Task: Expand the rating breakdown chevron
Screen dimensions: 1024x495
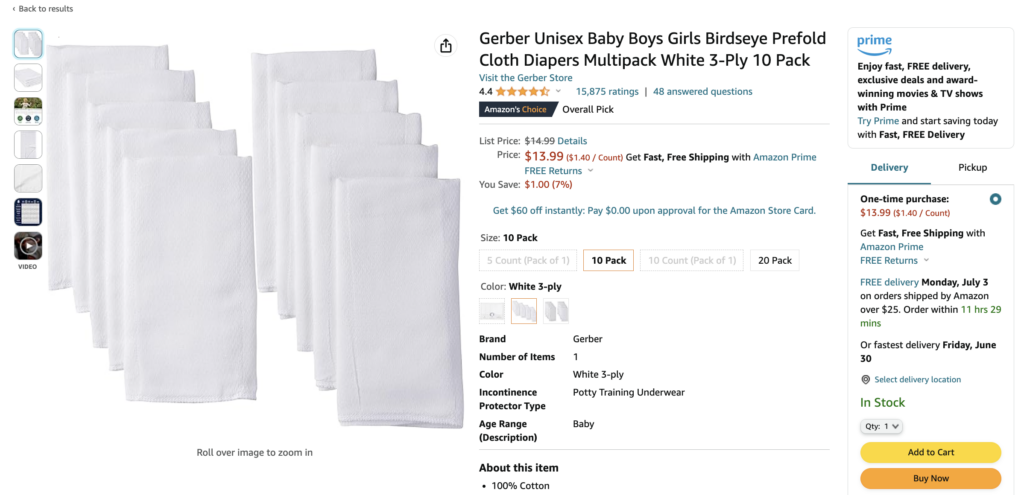Action: pyautogui.click(x=558, y=92)
